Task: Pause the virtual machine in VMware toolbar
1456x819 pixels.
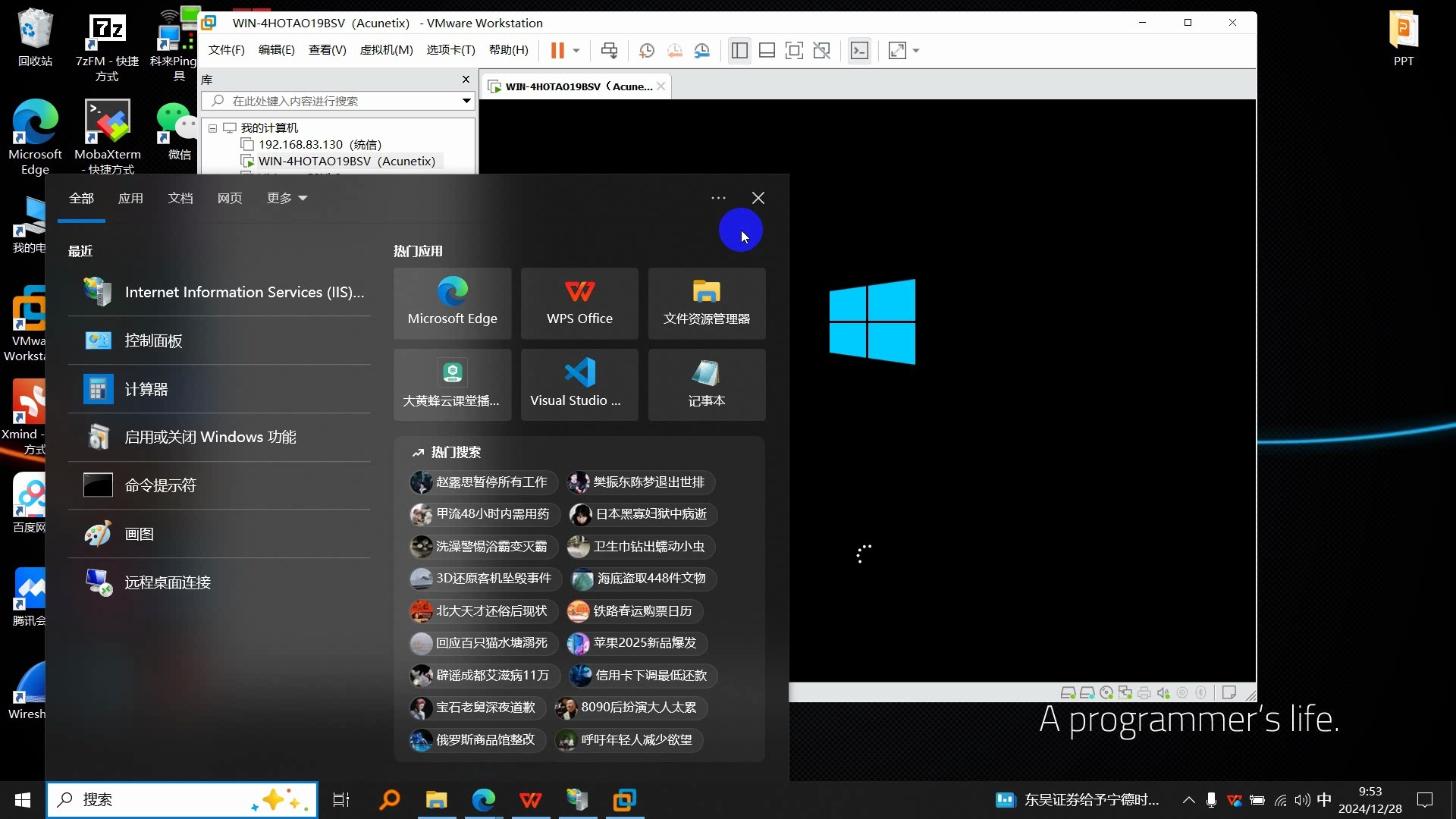Action: (557, 51)
